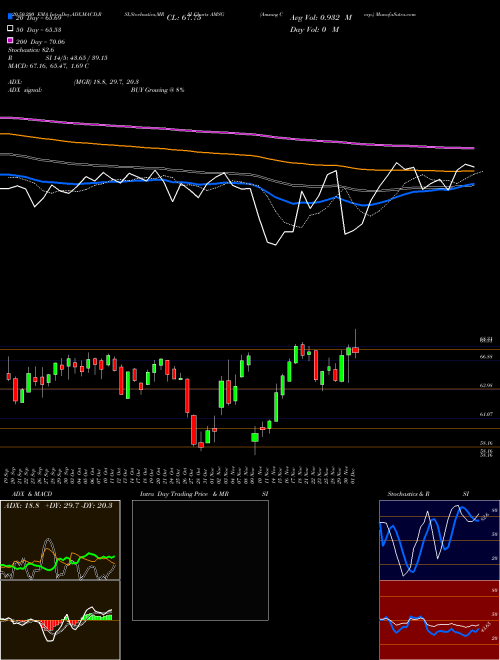Click the blue 20 Day EMA legend swatch

[x=10, y=17]
